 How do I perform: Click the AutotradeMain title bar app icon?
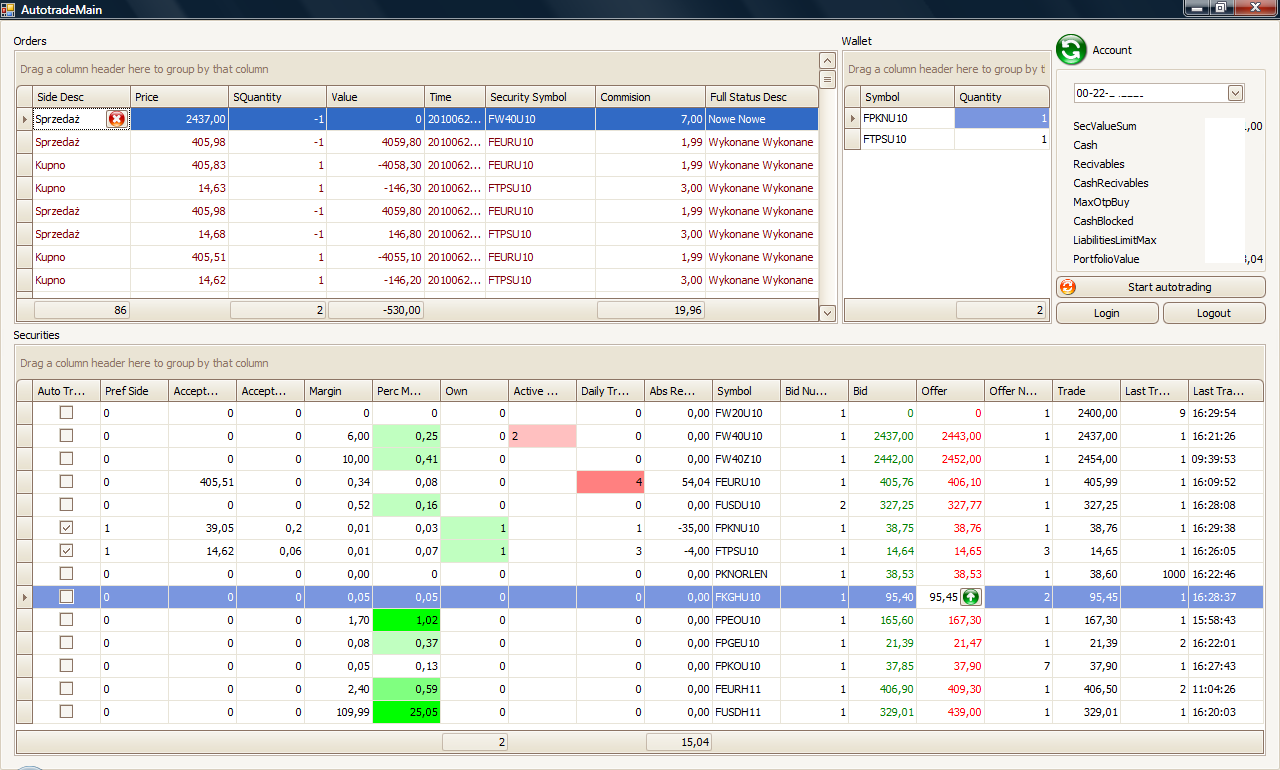click(9, 9)
